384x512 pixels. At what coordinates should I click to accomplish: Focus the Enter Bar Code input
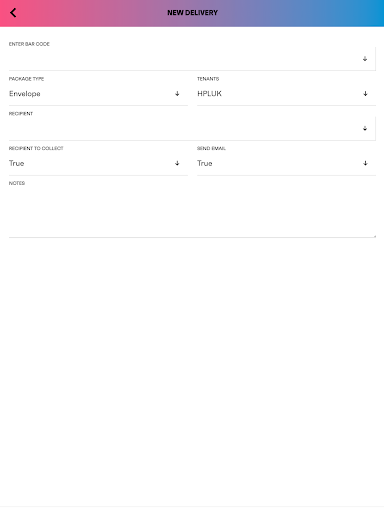point(192,59)
